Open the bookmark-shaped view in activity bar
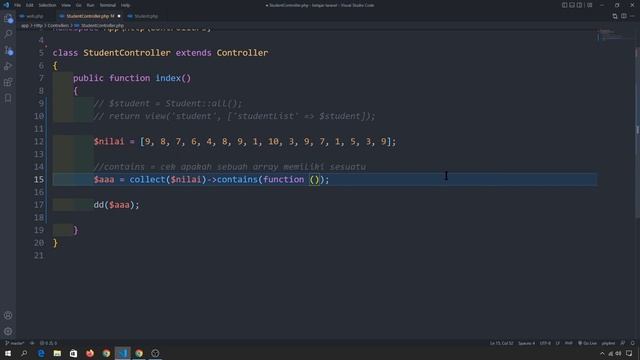The image size is (640, 360). pyautogui.click(x=8, y=98)
